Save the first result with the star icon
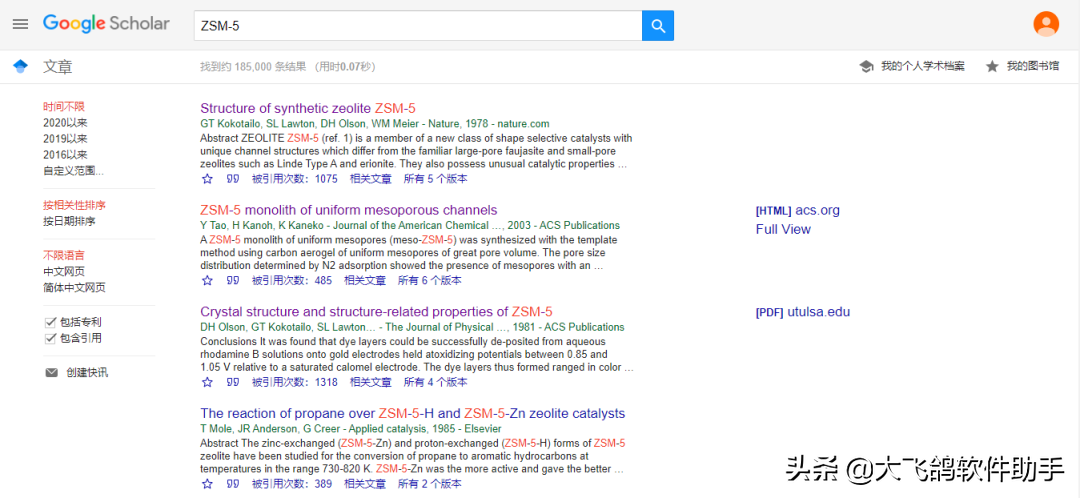 click(x=207, y=179)
